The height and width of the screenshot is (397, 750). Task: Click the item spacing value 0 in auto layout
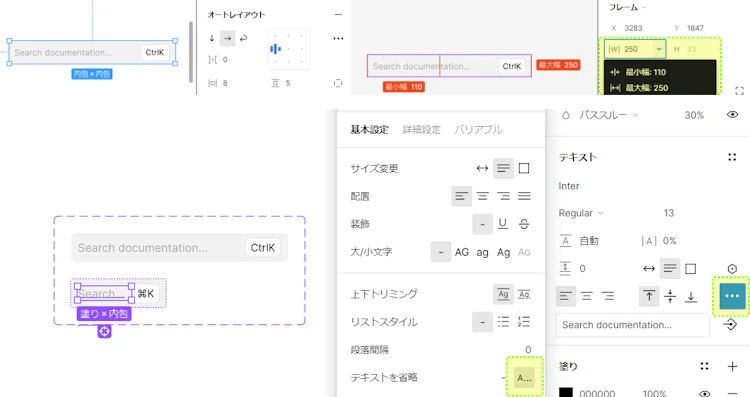[x=225, y=59]
